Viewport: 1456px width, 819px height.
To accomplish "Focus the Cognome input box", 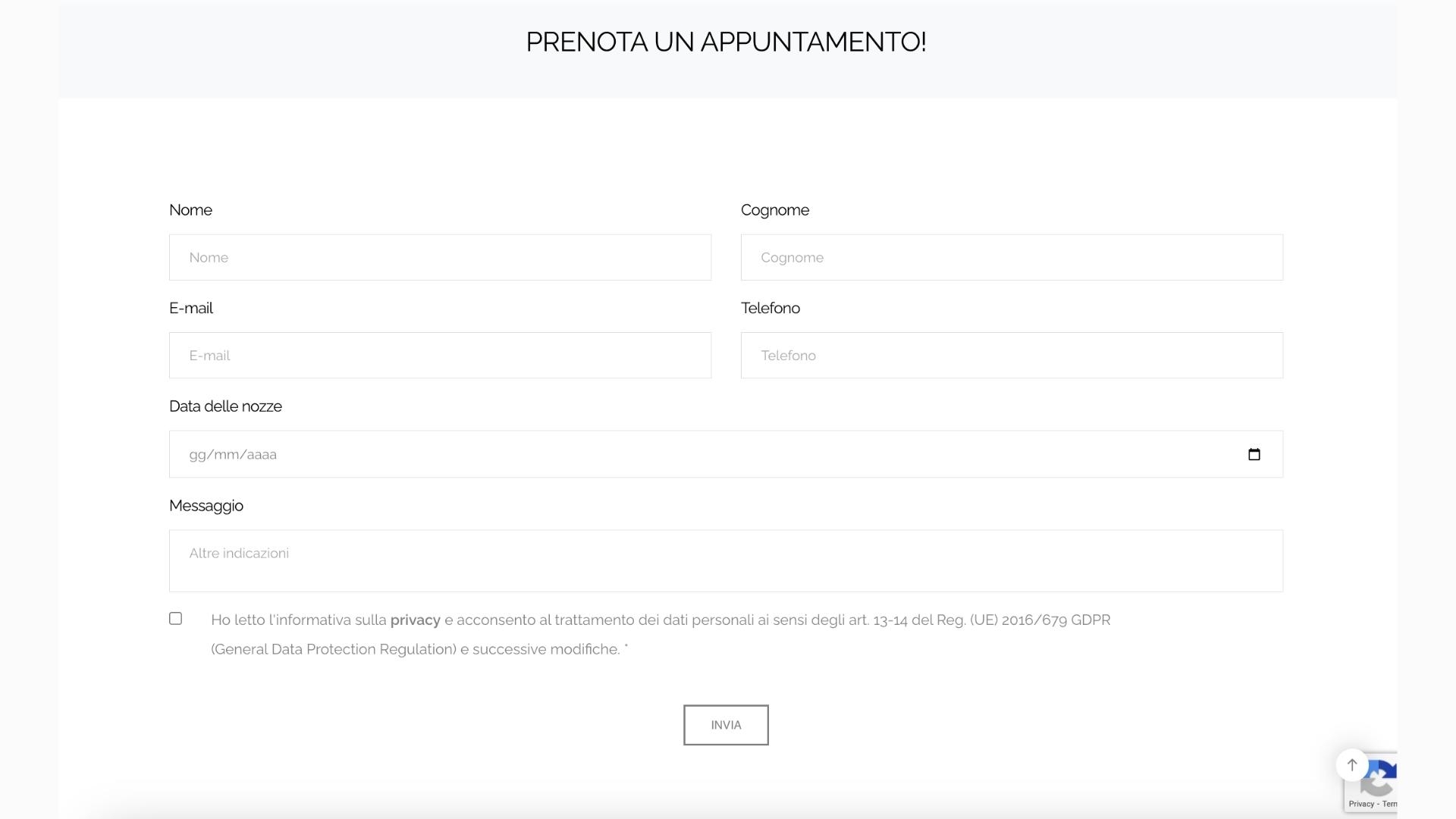I will tap(1011, 258).
